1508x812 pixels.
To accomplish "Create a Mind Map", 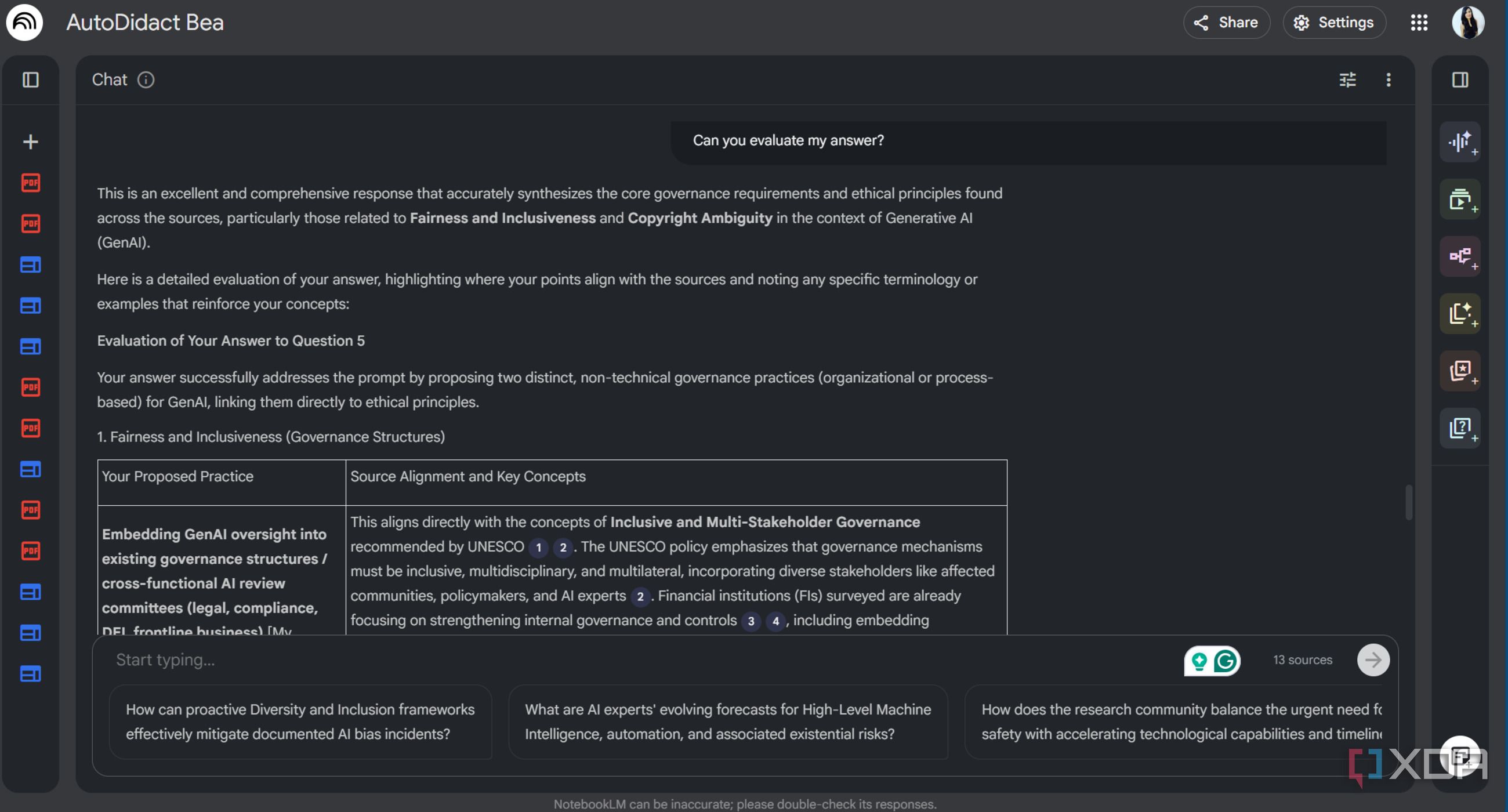I will pos(1460,256).
